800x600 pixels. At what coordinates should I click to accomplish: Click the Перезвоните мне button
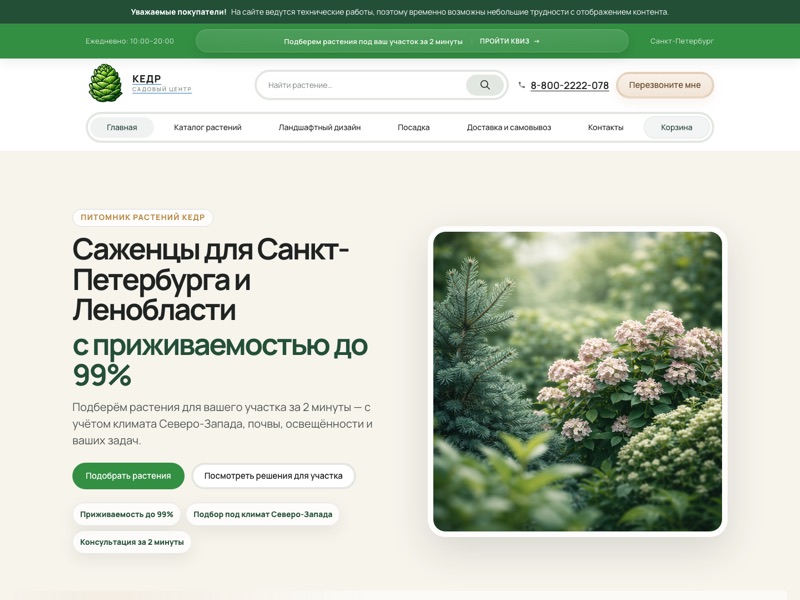pos(664,85)
